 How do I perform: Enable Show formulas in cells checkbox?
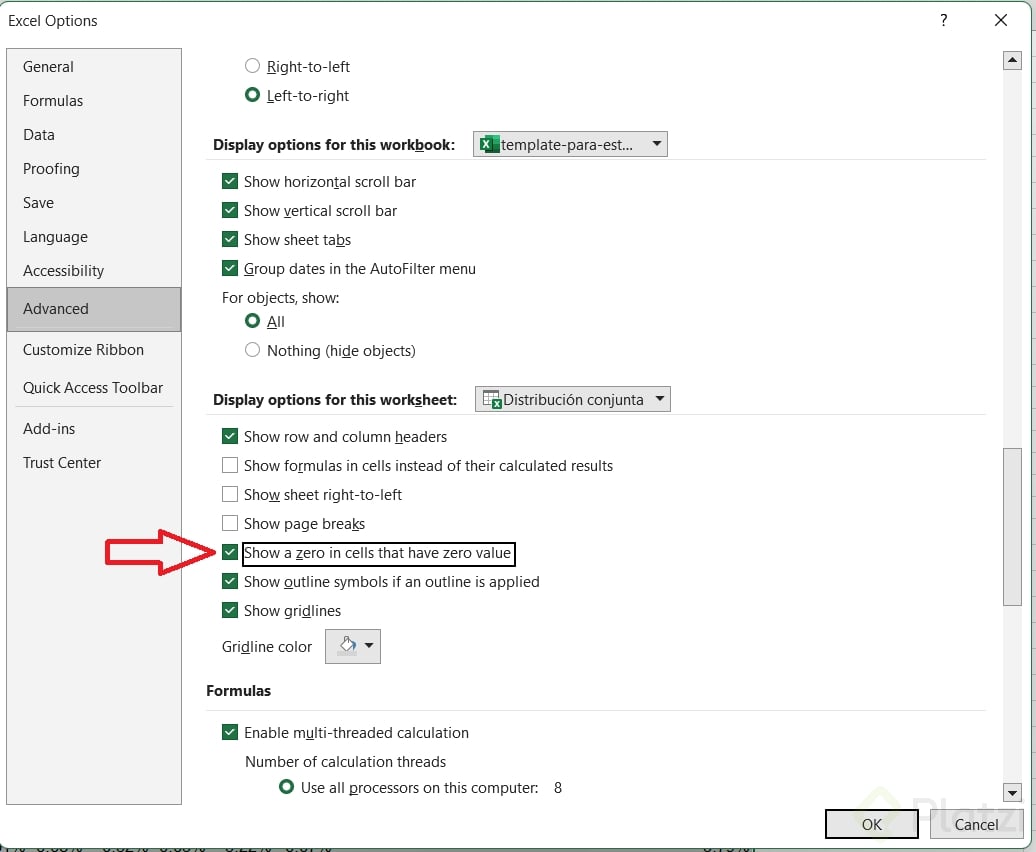pos(230,465)
